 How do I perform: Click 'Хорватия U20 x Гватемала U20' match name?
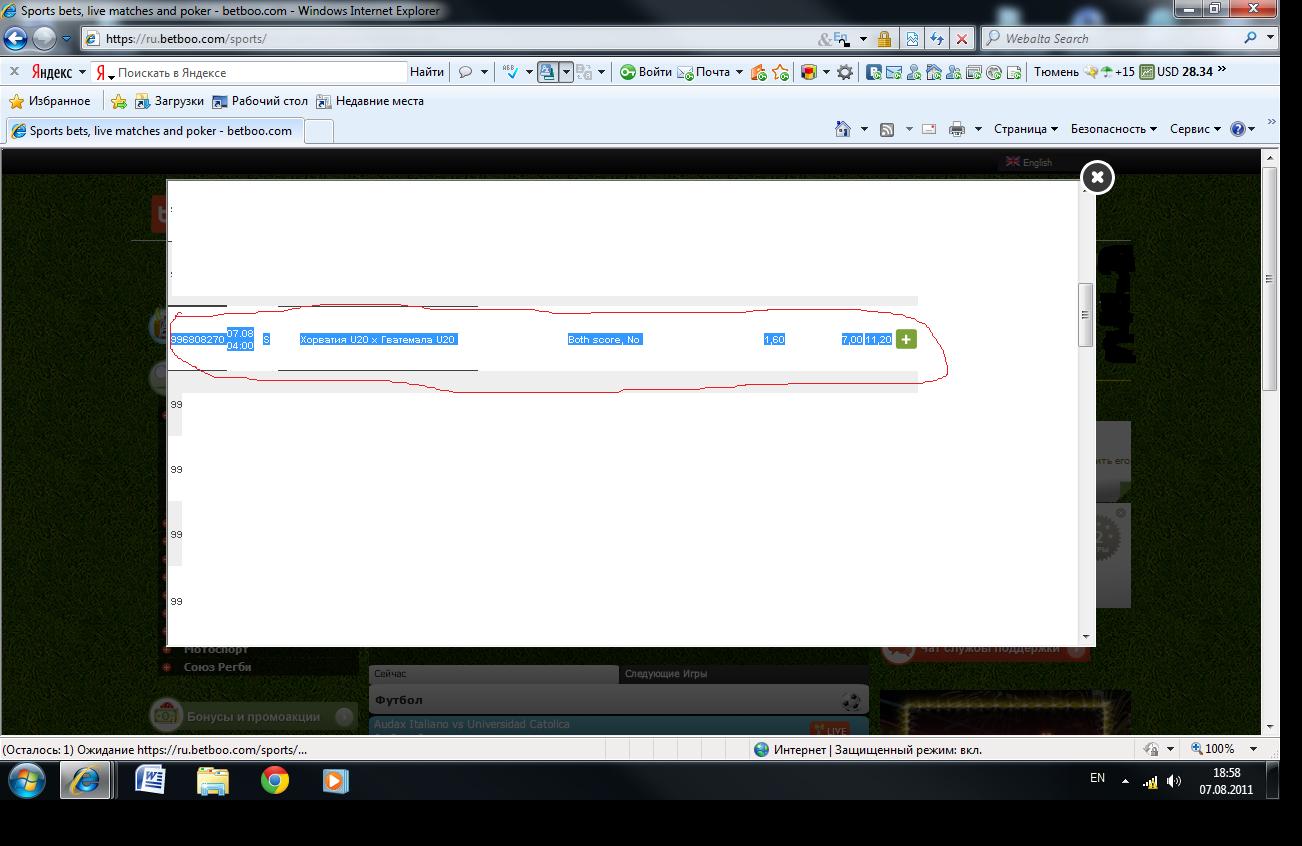point(378,340)
